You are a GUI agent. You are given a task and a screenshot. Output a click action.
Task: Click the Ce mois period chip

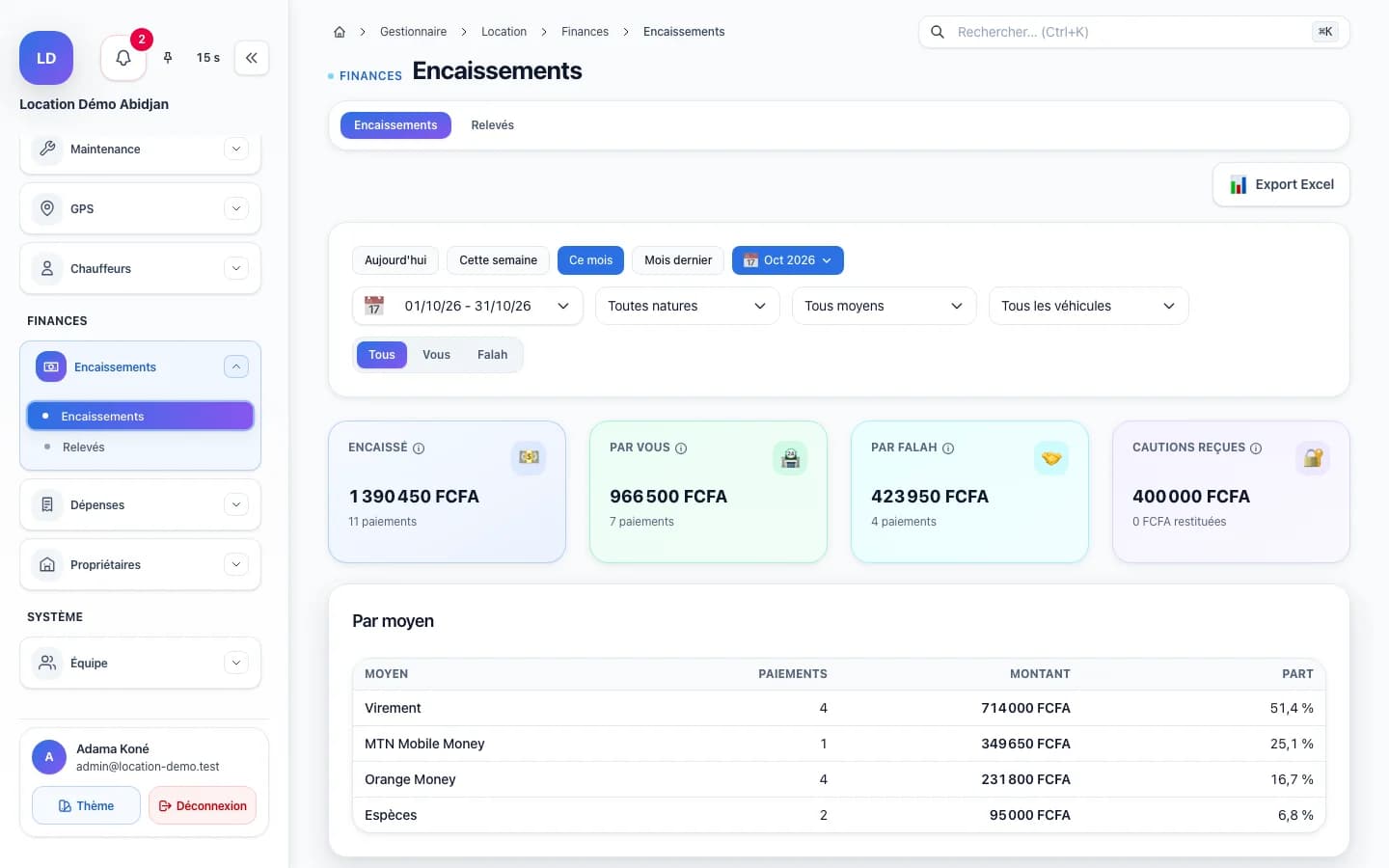click(590, 260)
